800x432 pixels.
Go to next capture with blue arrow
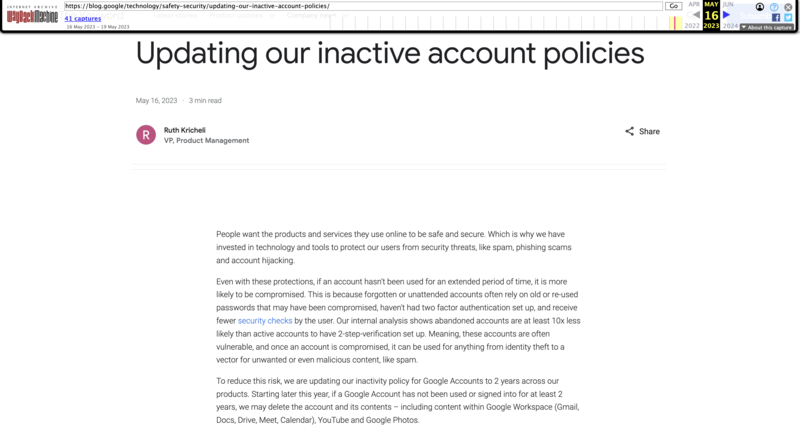[727, 15]
